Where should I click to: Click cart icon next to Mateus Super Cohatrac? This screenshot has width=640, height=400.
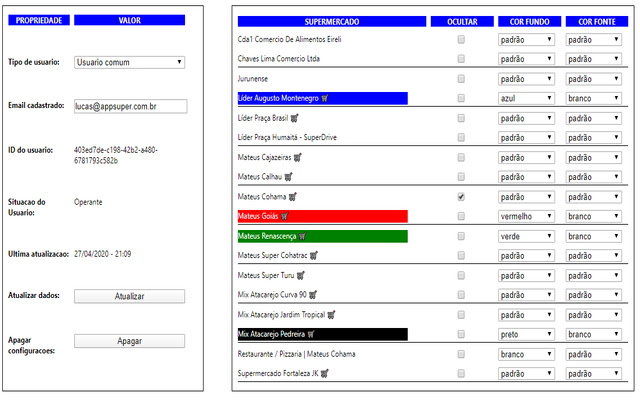click(x=313, y=256)
